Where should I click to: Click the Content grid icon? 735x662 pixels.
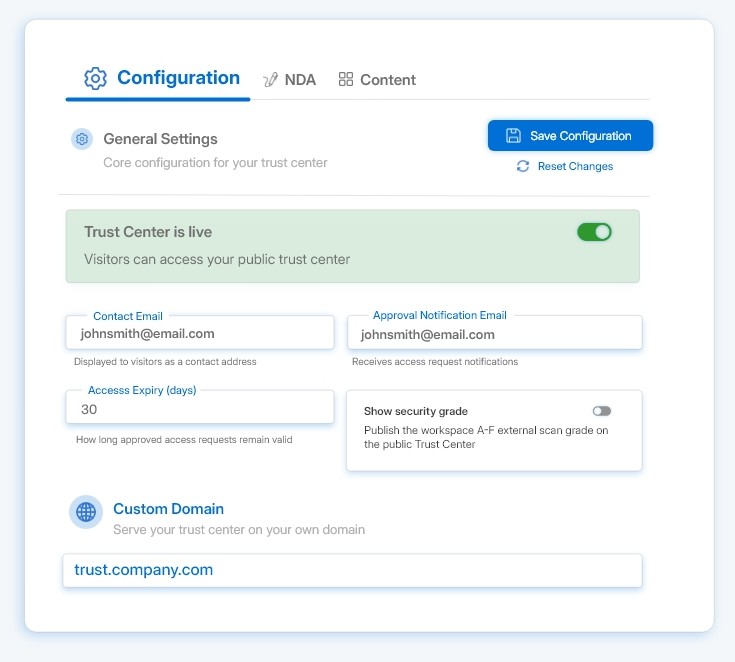pyautogui.click(x=346, y=79)
